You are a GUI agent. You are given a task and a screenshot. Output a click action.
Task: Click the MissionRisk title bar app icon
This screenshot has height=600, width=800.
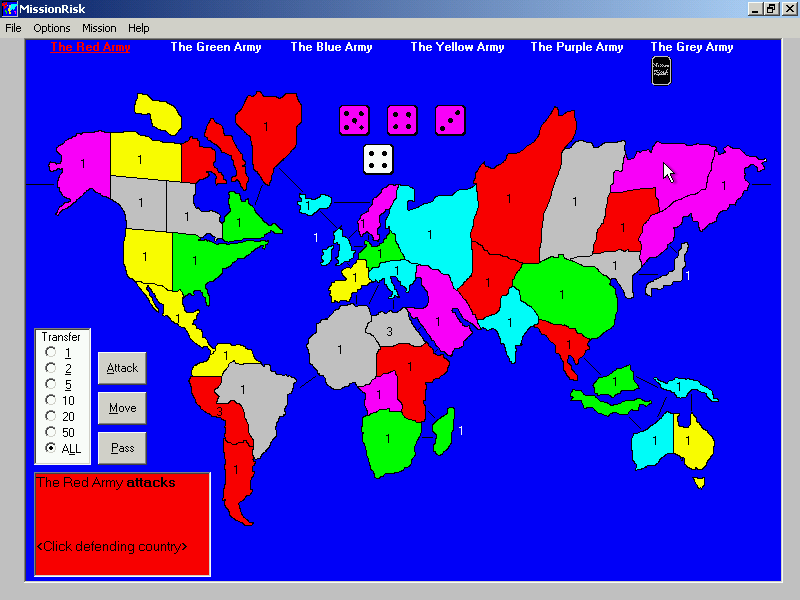(10, 9)
